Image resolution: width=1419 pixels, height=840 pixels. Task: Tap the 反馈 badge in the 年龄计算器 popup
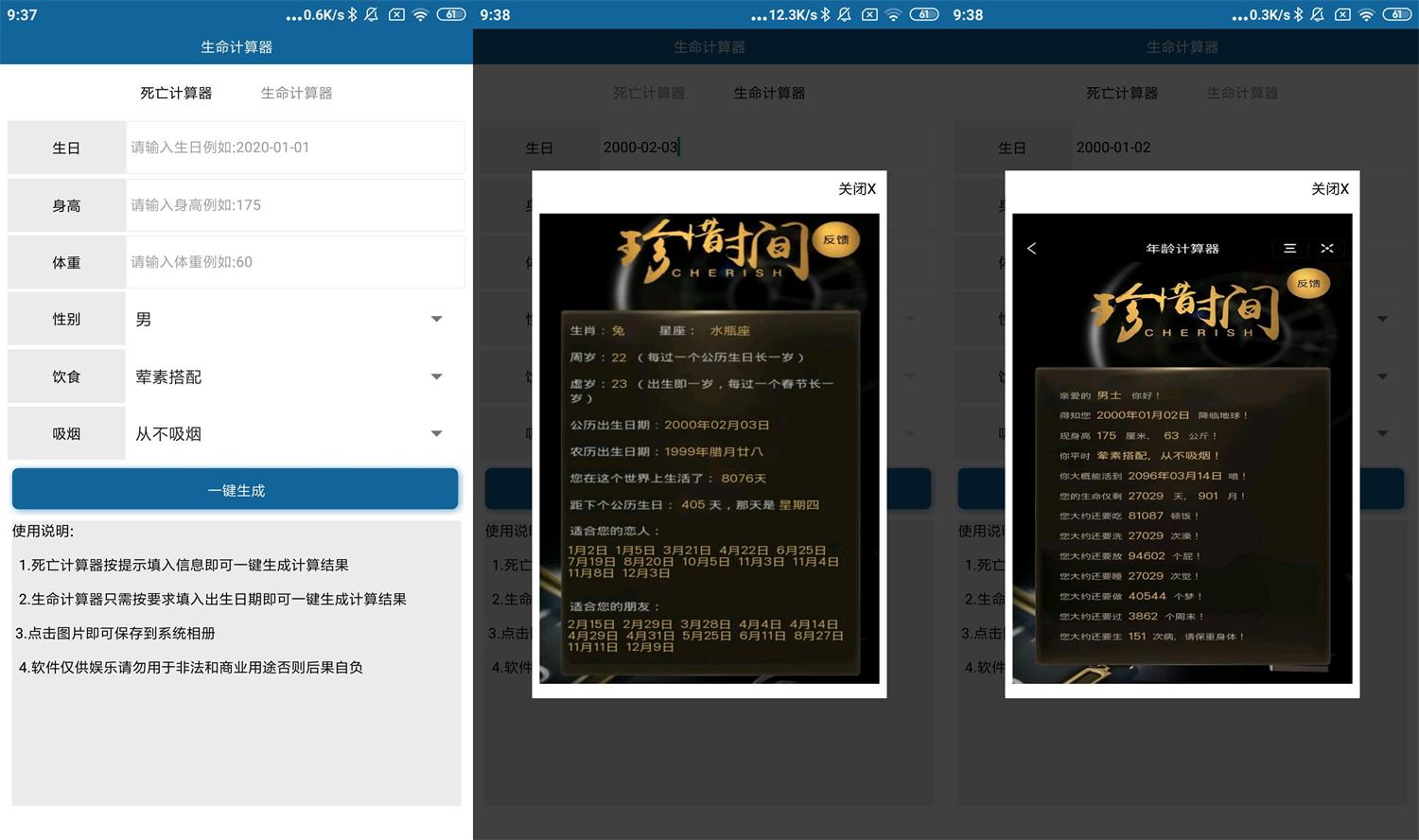pyautogui.click(x=1308, y=284)
